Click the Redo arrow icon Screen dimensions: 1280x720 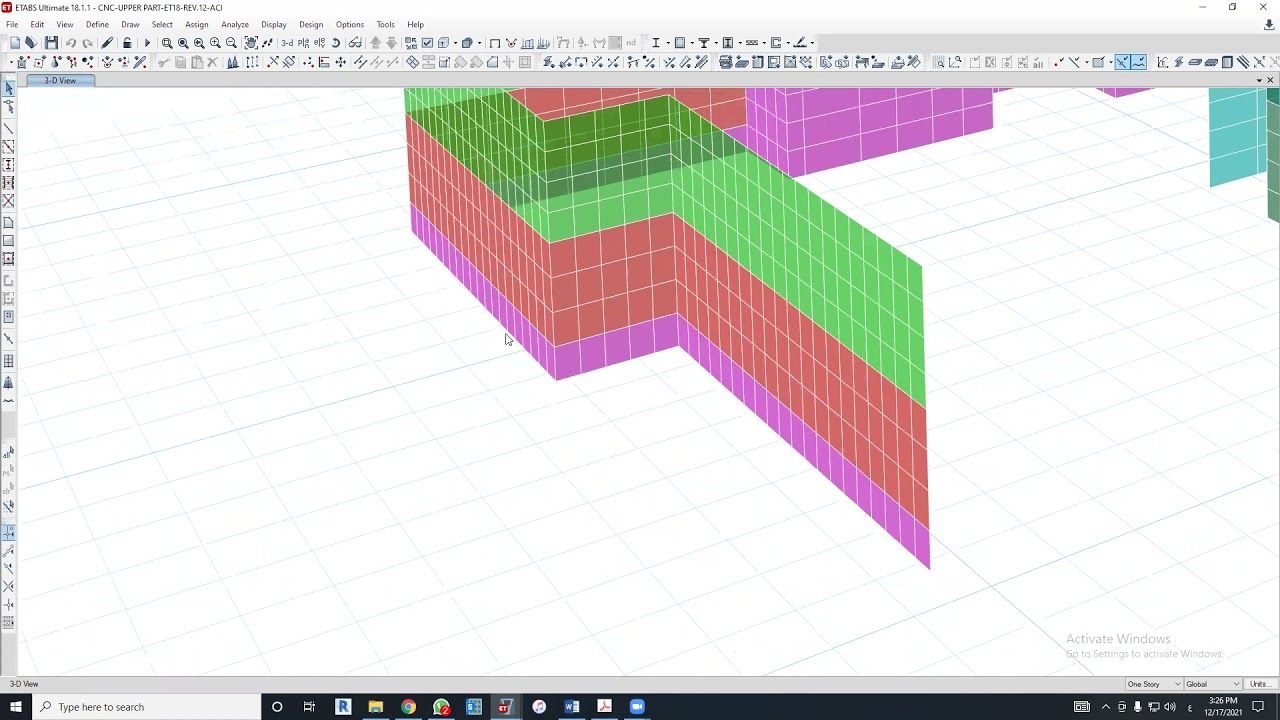[87, 43]
